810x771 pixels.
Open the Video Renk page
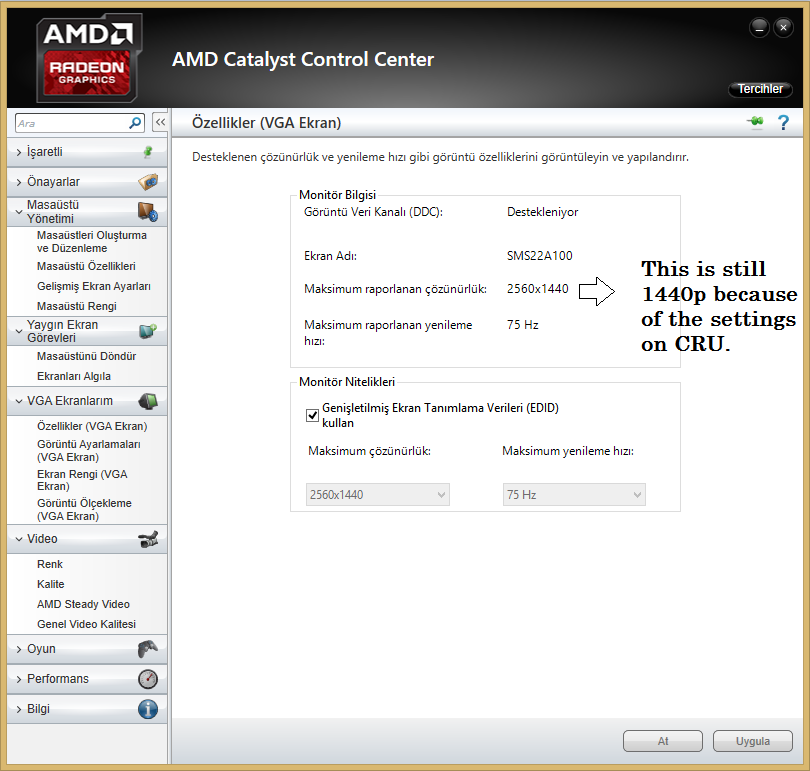[x=50, y=564]
